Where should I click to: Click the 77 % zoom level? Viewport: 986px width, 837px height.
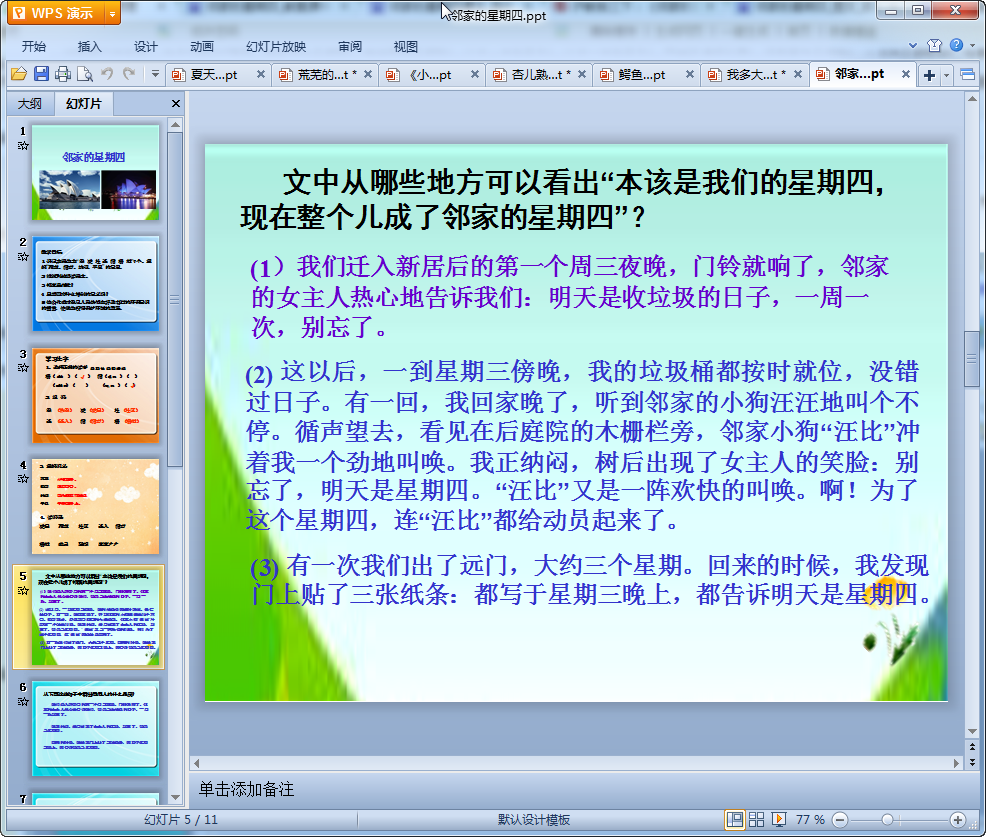(x=810, y=819)
